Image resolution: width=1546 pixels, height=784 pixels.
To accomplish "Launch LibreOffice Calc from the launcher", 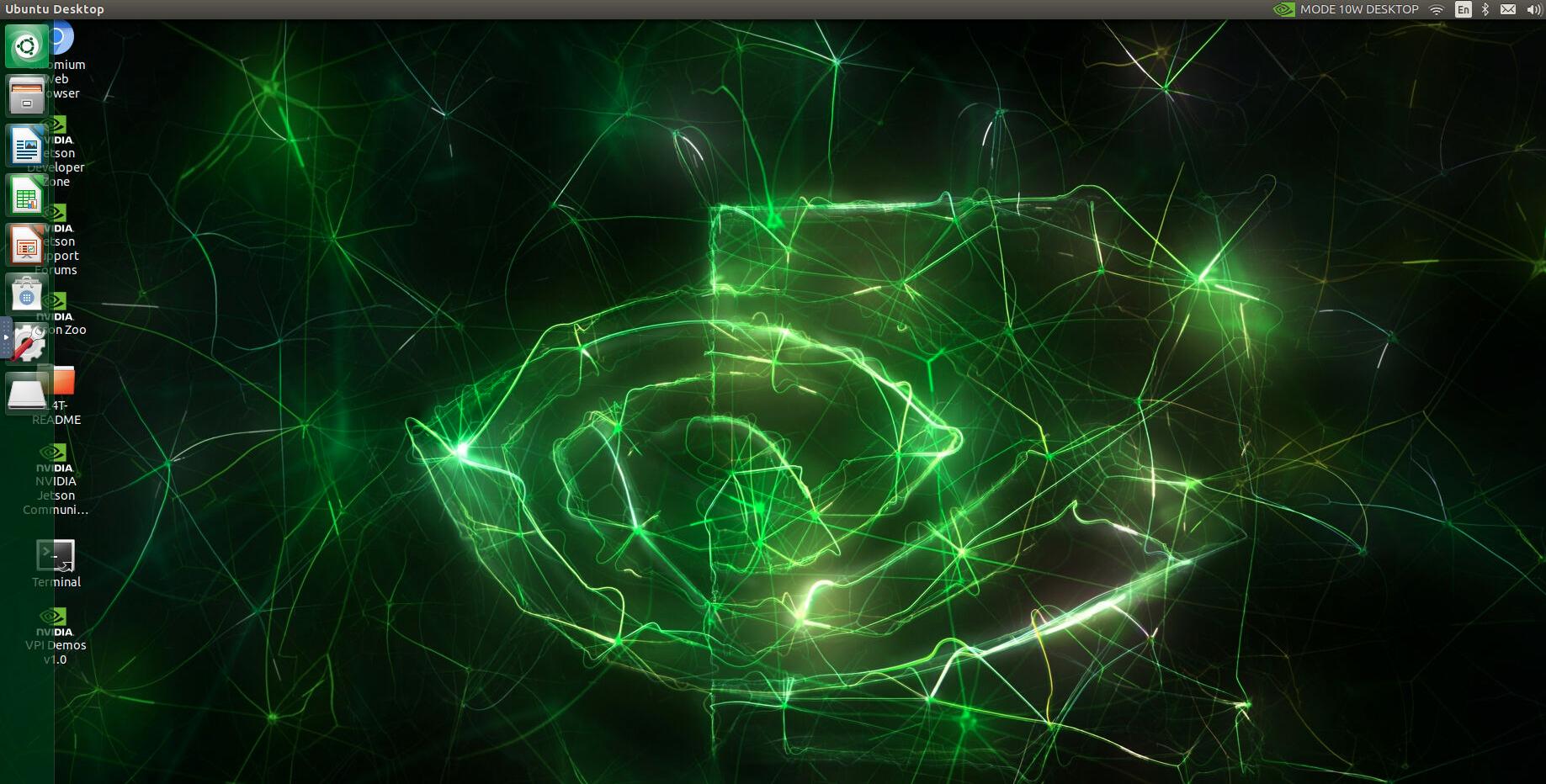I will pyautogui.click(x=27, y=194).
